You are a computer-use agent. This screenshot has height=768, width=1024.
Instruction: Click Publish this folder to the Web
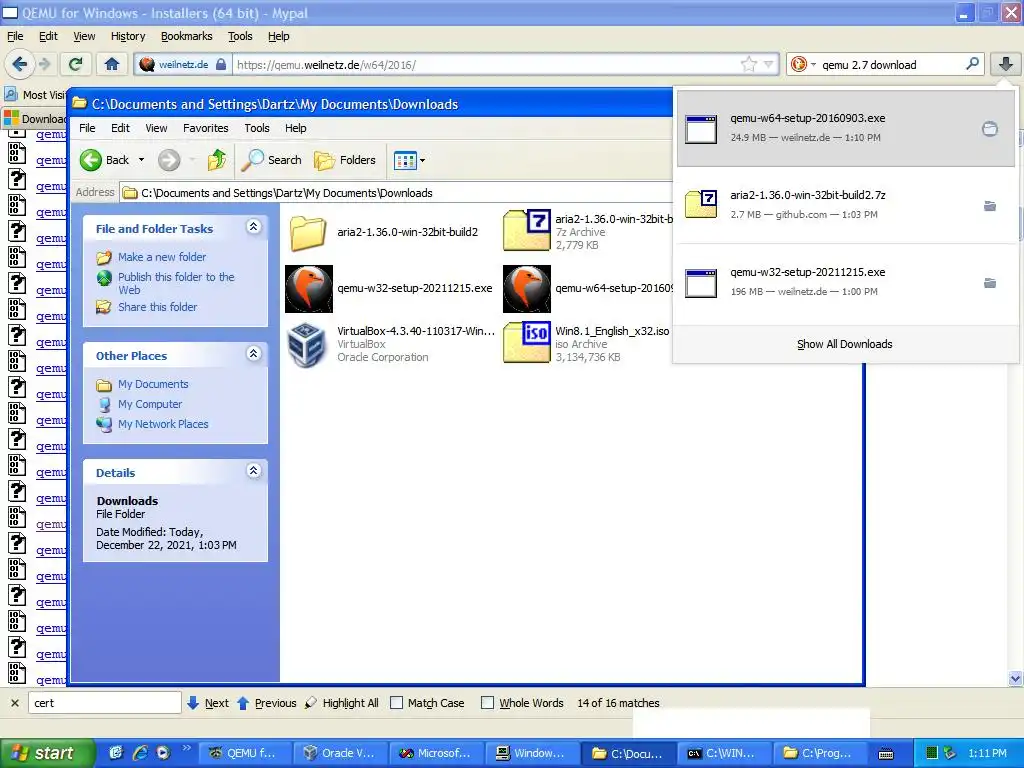[176, 283]
